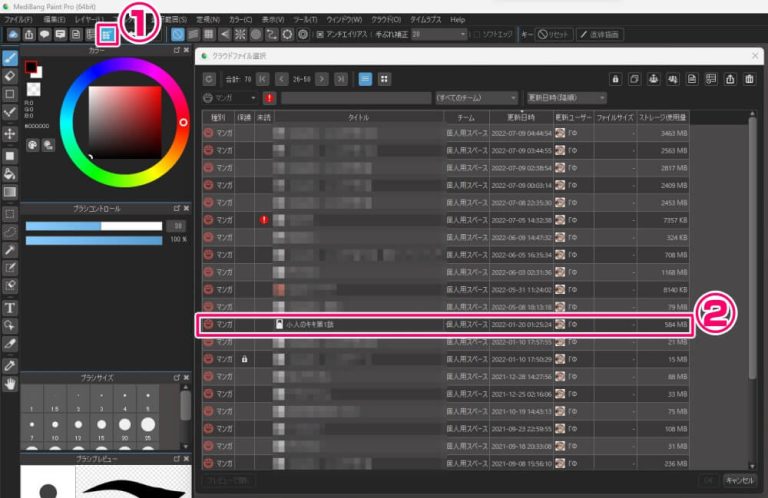768x498 pixels.
Task: Go to next page of files
Action: pos(323,78)
